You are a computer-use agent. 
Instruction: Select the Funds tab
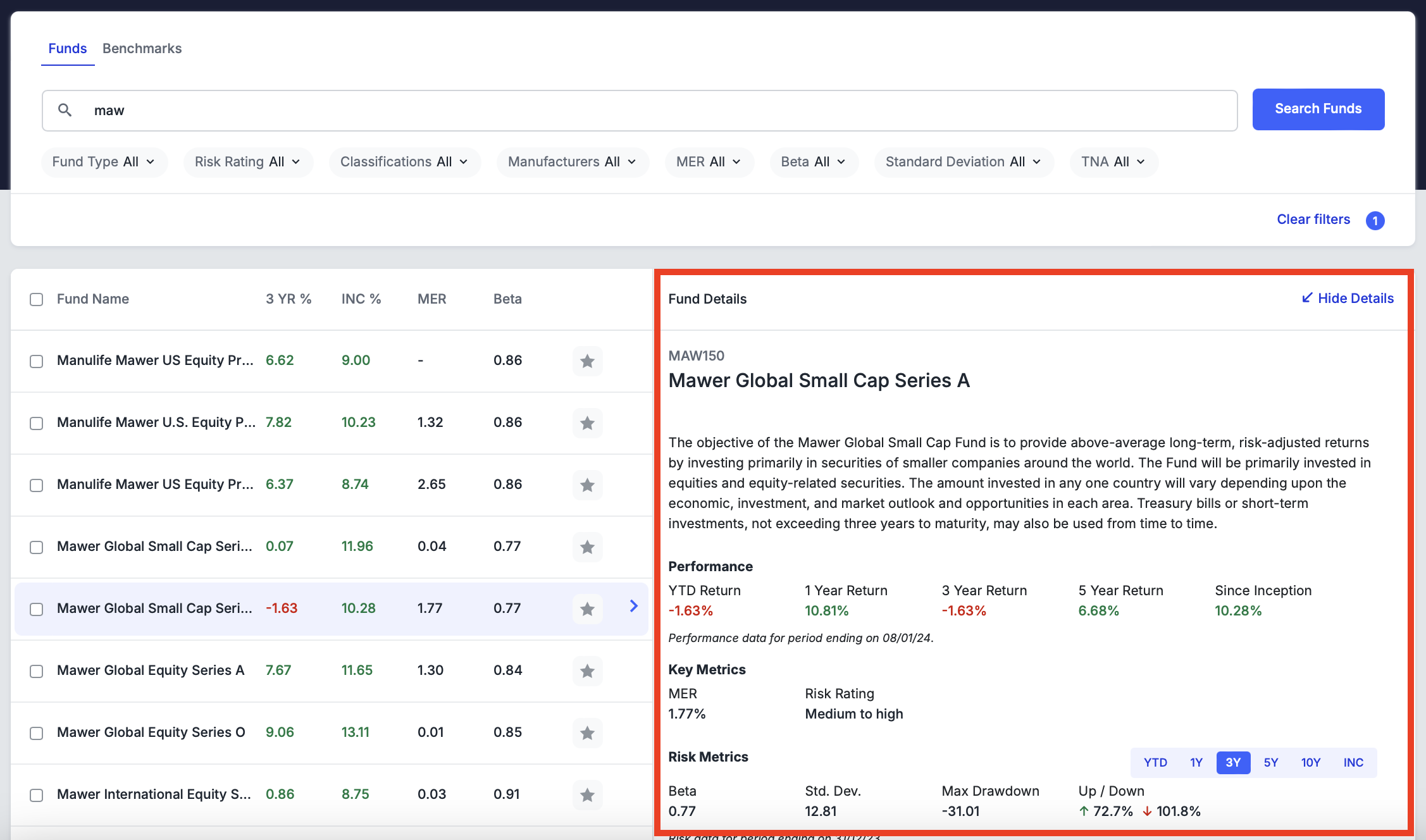click(x=68, y=49)
